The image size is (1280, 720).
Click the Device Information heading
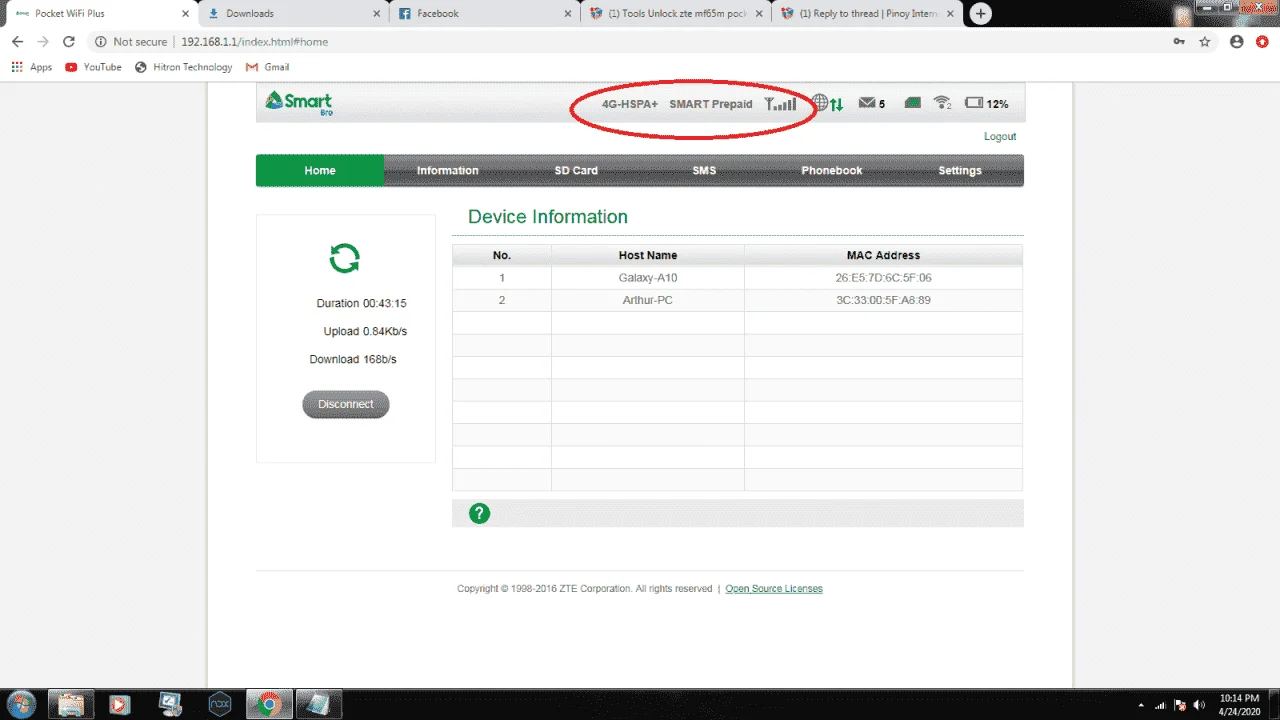548,217
